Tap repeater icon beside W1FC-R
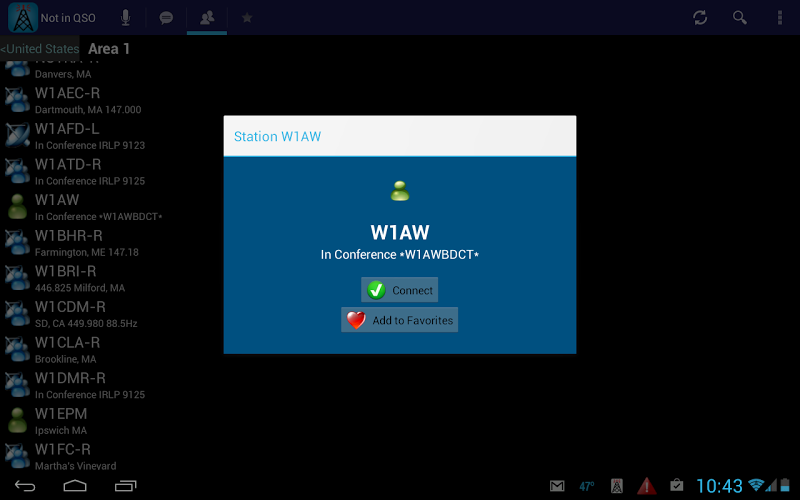 pyautogui.click(x=17, y=456)
